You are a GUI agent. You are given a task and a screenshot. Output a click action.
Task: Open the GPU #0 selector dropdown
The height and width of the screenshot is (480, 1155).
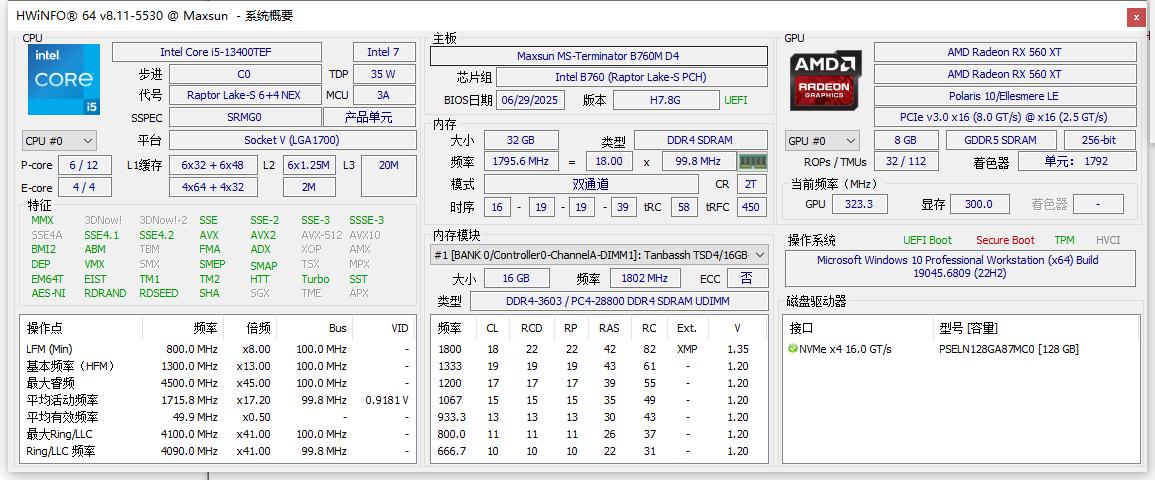(x=823, y=140)
